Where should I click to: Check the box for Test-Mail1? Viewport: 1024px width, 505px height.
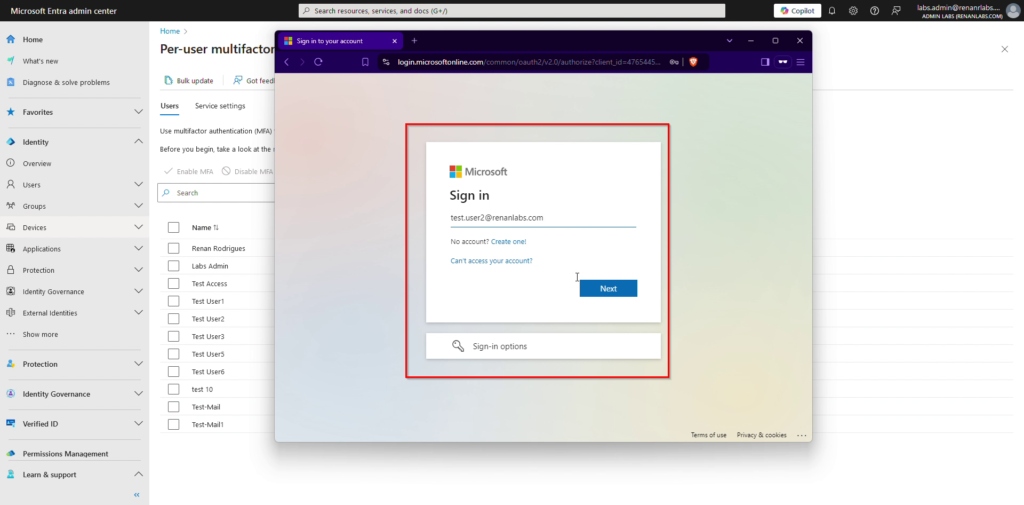click(x=173, y=425)
